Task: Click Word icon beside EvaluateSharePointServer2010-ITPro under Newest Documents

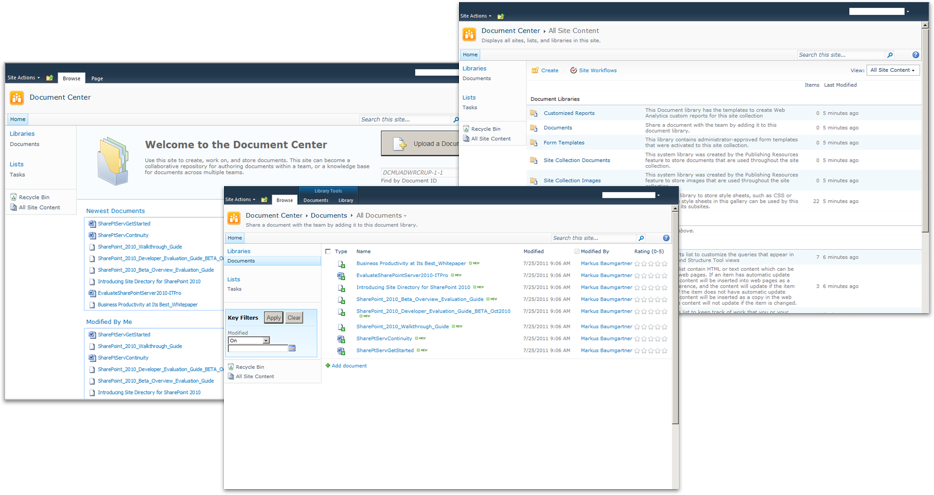Action: pyautogui.click(x=92, y=293)
